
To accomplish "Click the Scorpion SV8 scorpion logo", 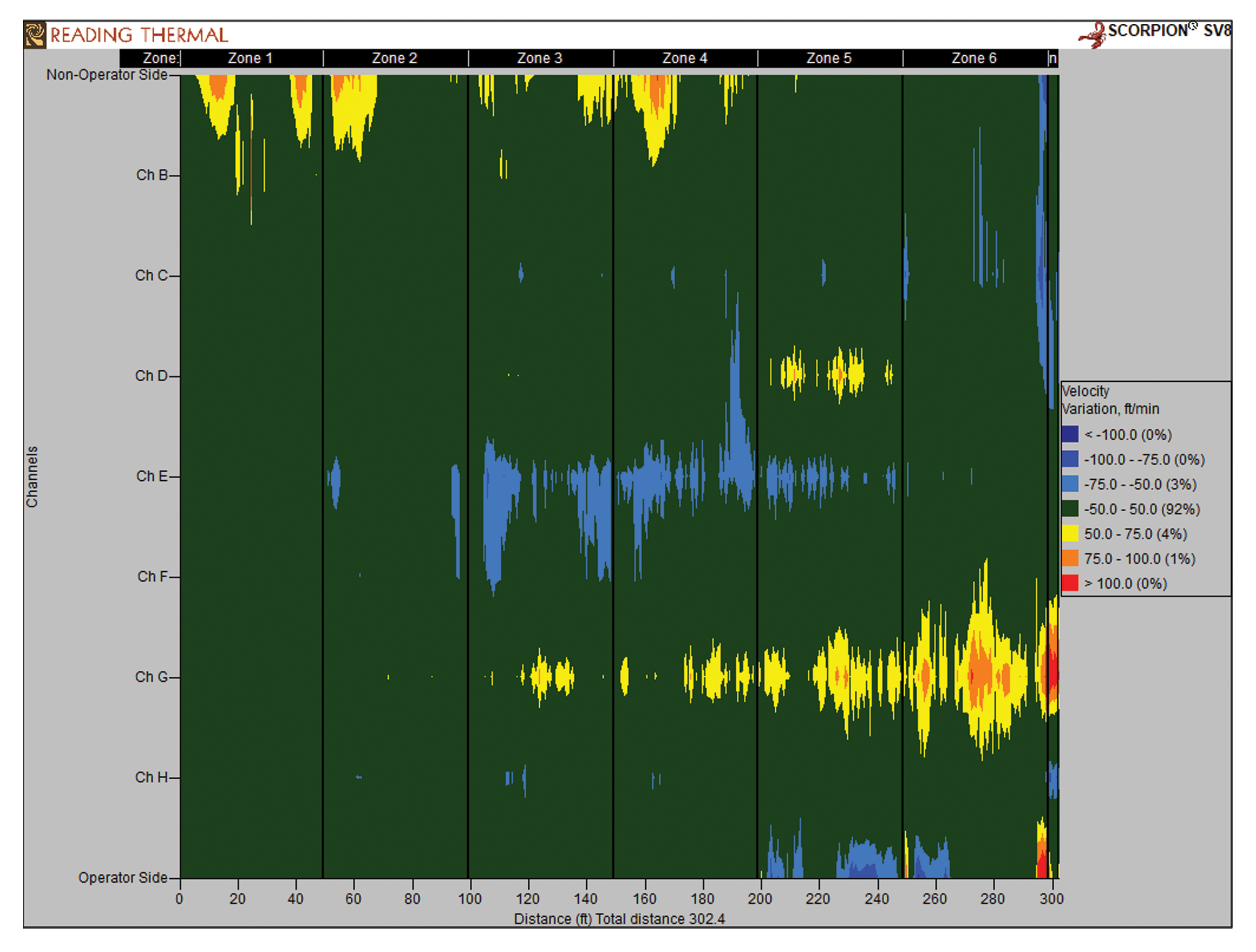I will pyautogui.click(x=1092, y=35).
